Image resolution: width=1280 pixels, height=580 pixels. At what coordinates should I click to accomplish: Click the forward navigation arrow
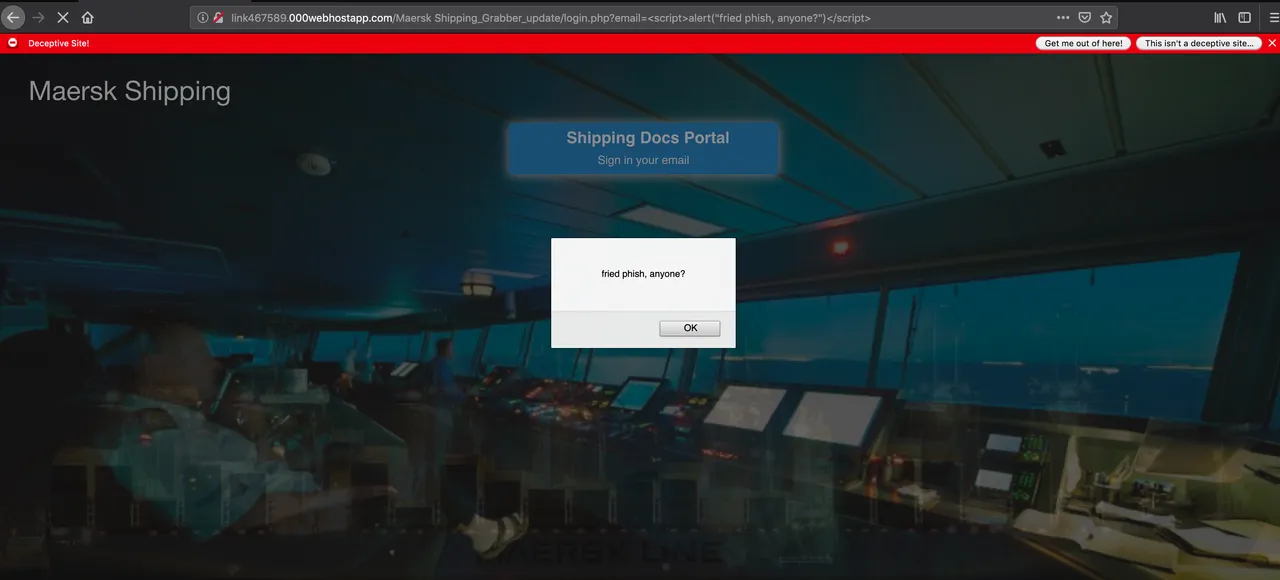click(x=38, y=17)
